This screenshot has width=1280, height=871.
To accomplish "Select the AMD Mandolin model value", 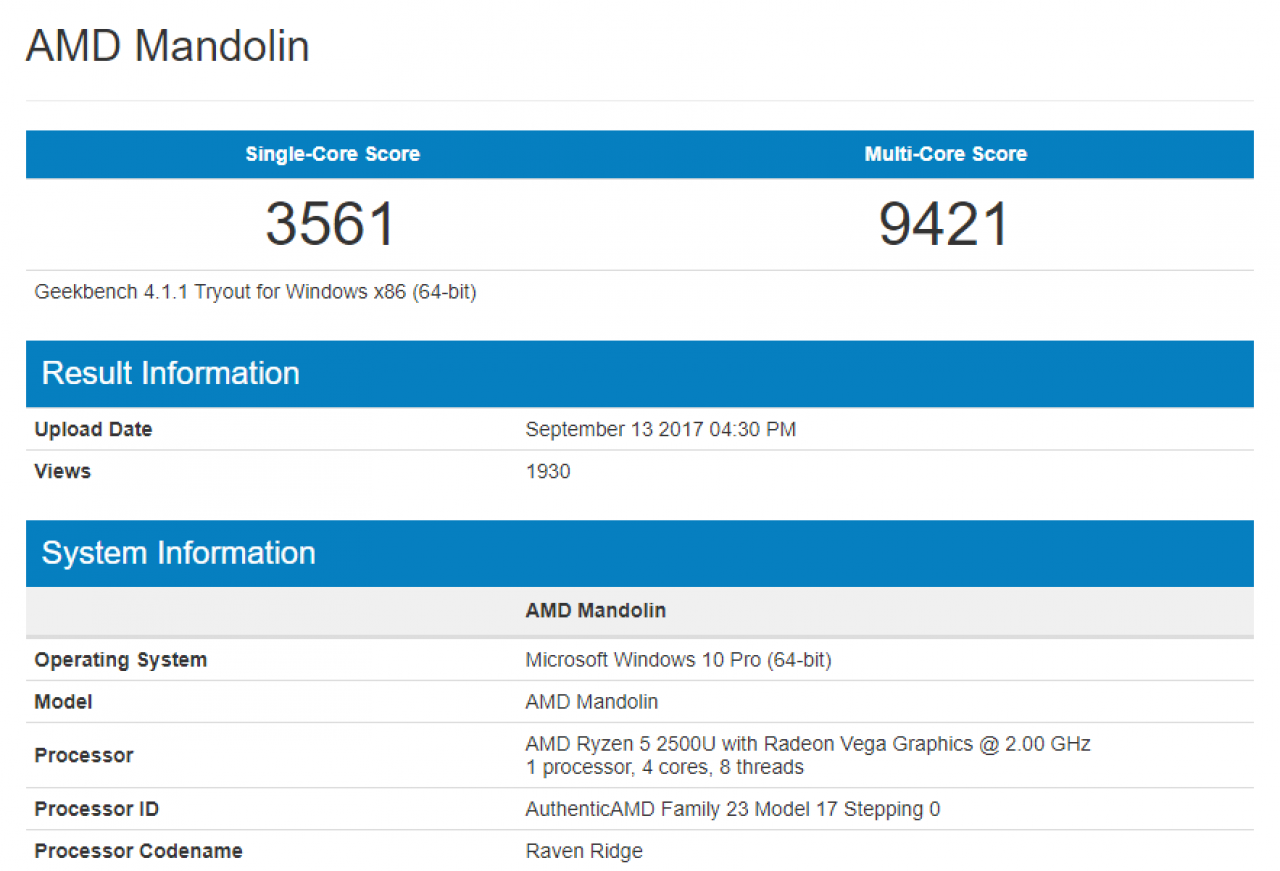I will click(x=592, y=702).
